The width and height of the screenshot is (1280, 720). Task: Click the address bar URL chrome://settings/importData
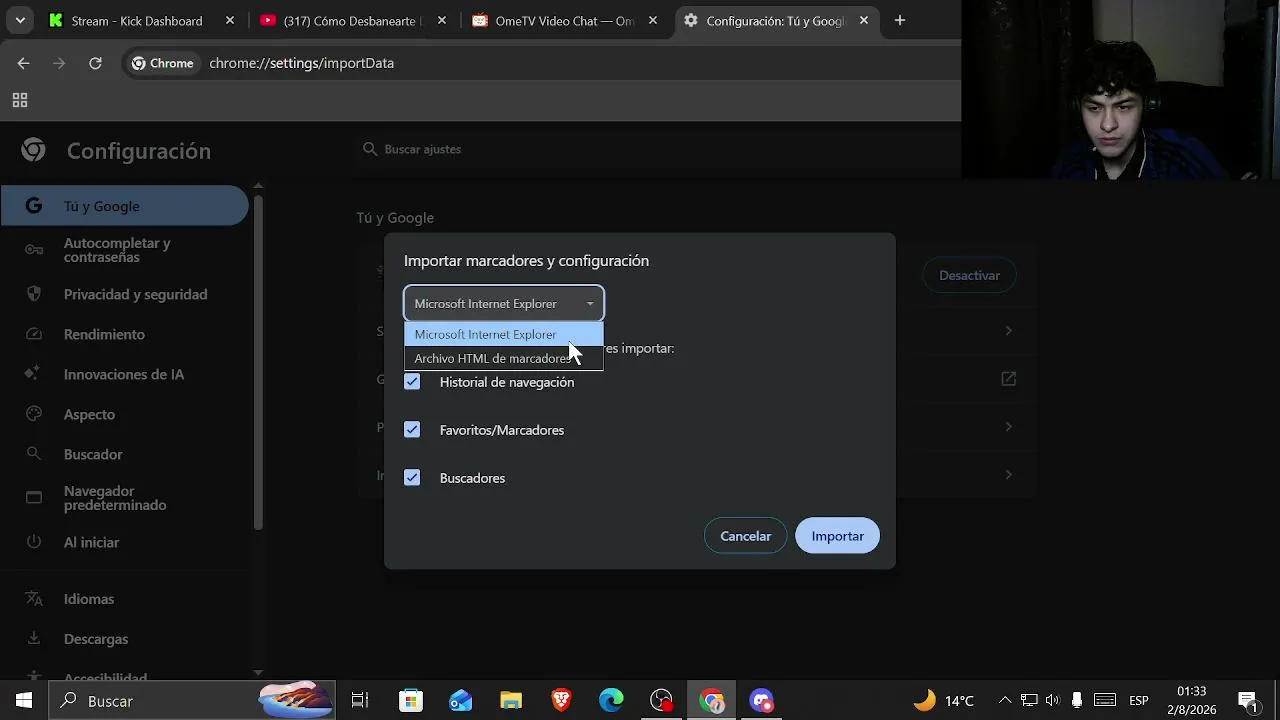(x=301, y=63)
